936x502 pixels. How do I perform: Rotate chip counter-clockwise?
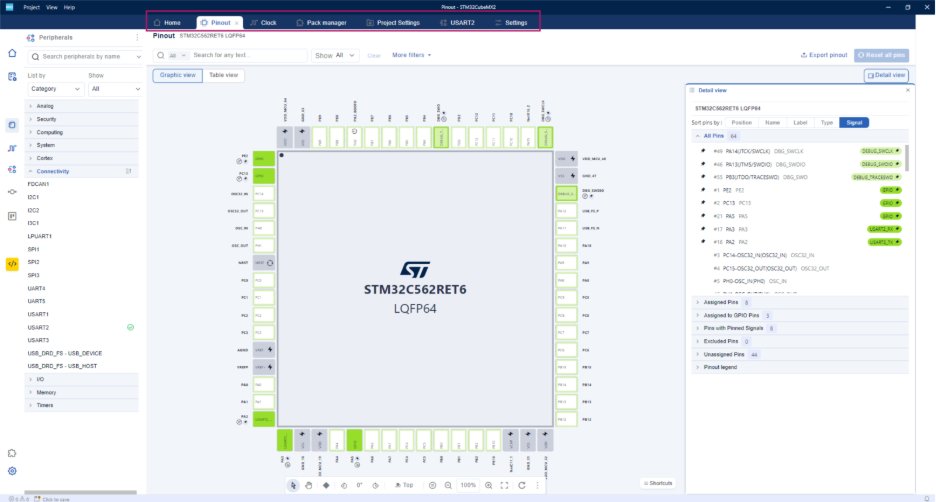(x=344, y=485)
